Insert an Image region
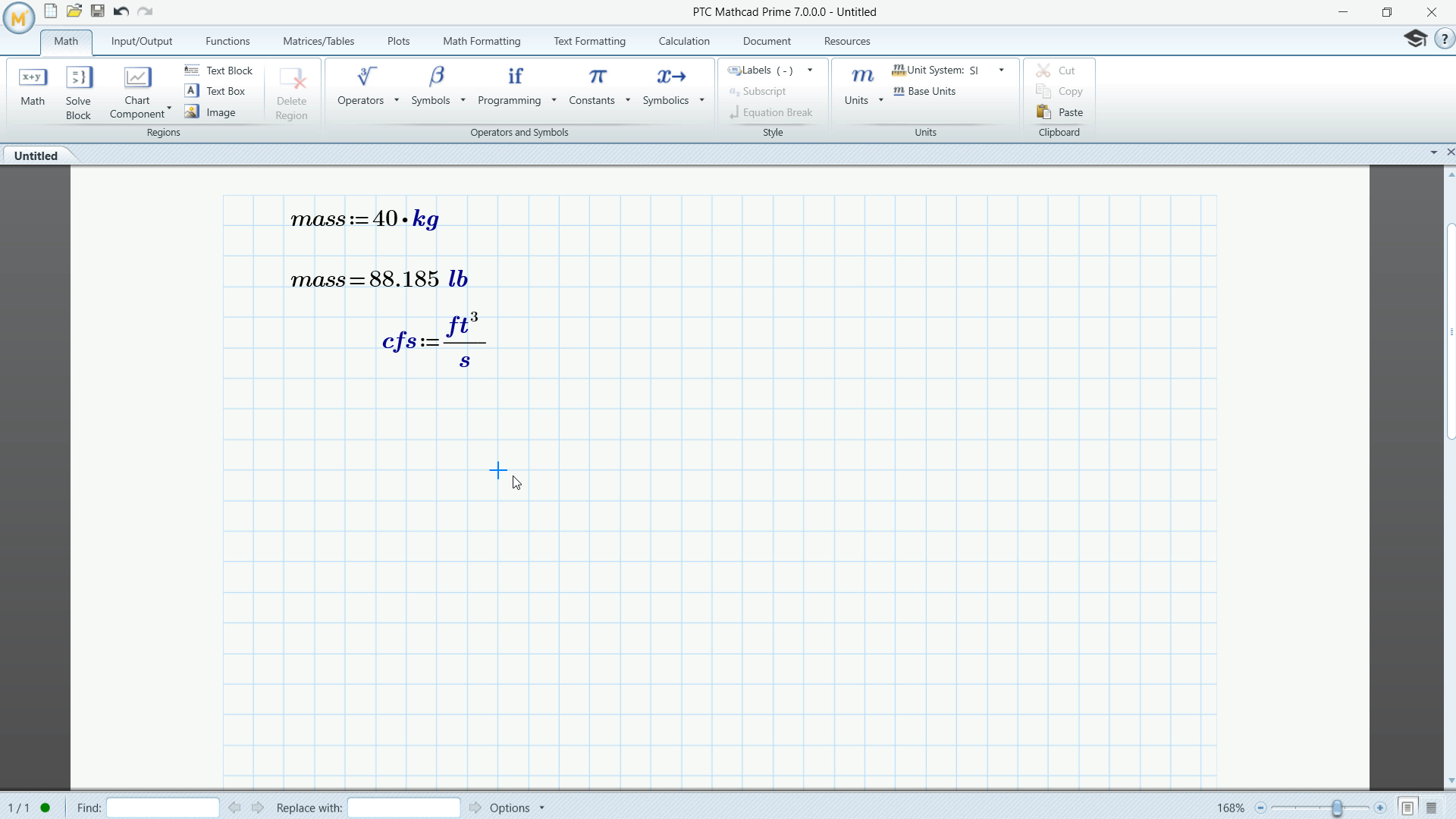Screen dimensions: 1456x819 [210, 112]
